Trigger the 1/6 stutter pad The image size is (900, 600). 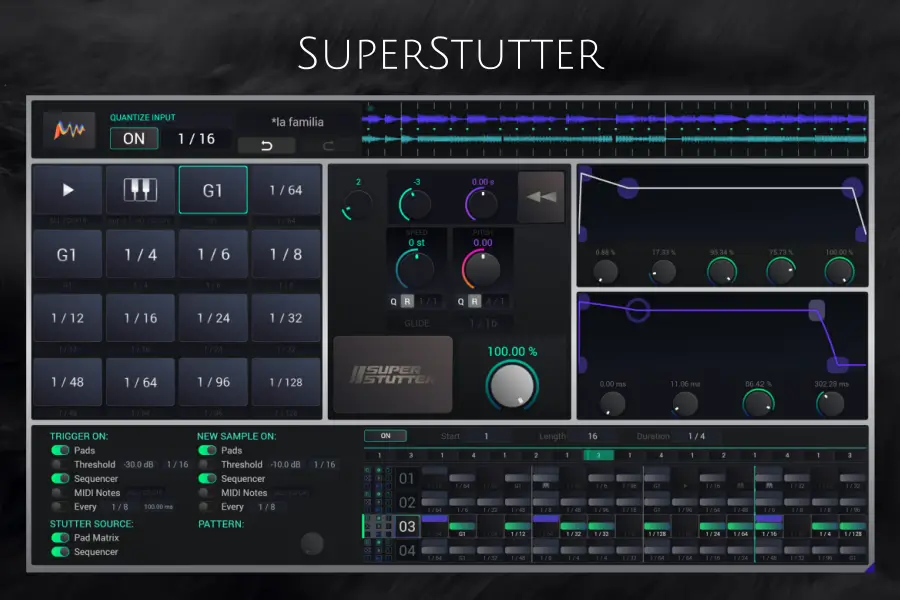[x=213, y=254]
